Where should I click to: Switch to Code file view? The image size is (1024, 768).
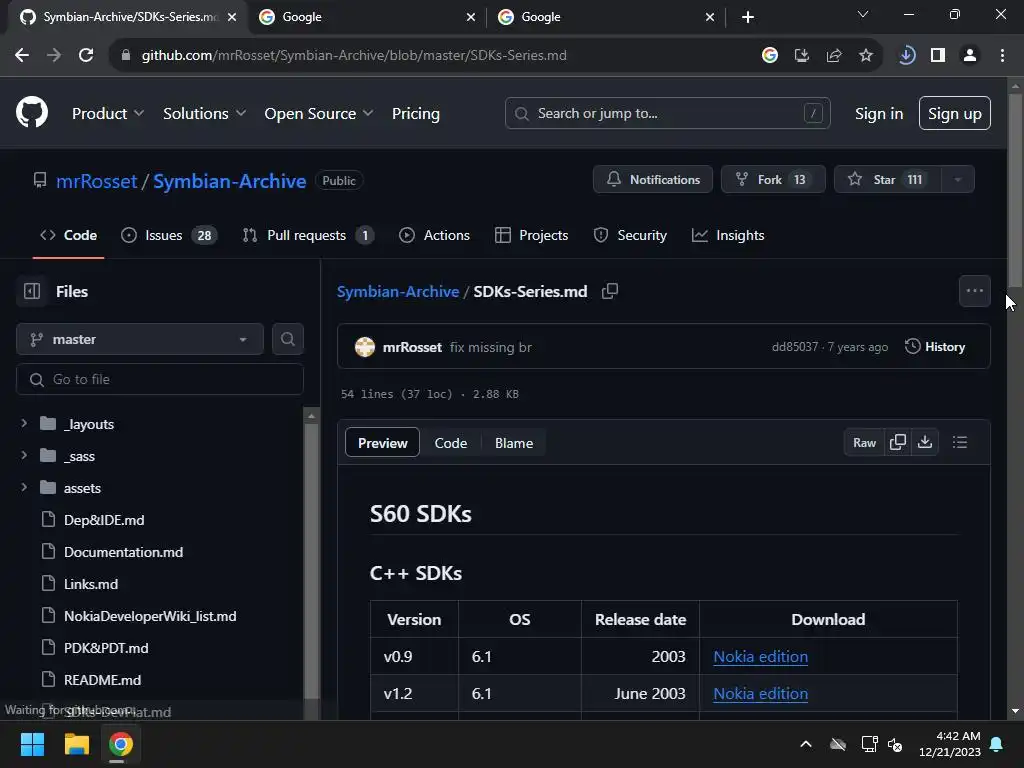coord(451,443)
